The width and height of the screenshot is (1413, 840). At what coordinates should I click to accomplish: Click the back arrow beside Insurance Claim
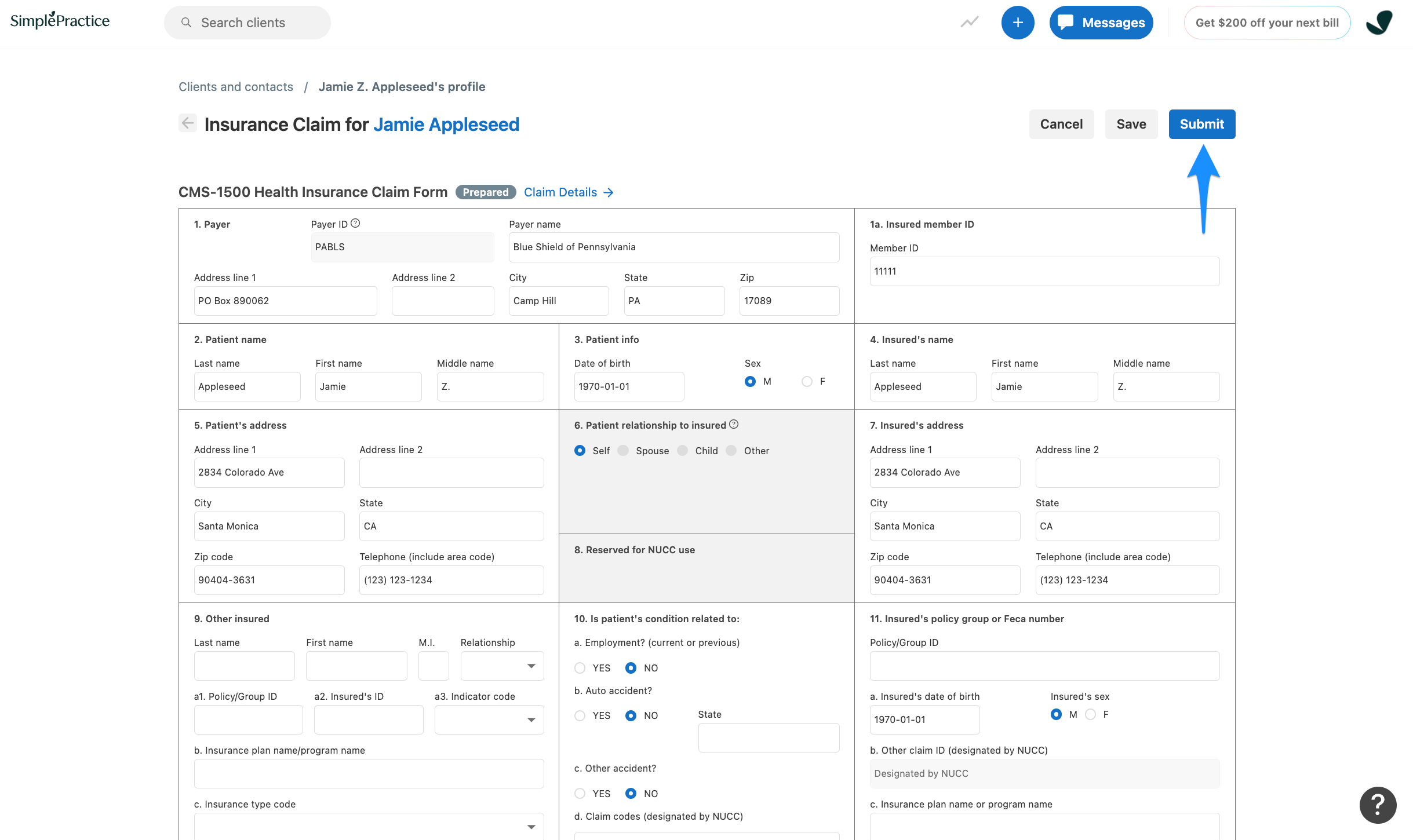pos(188,123)
